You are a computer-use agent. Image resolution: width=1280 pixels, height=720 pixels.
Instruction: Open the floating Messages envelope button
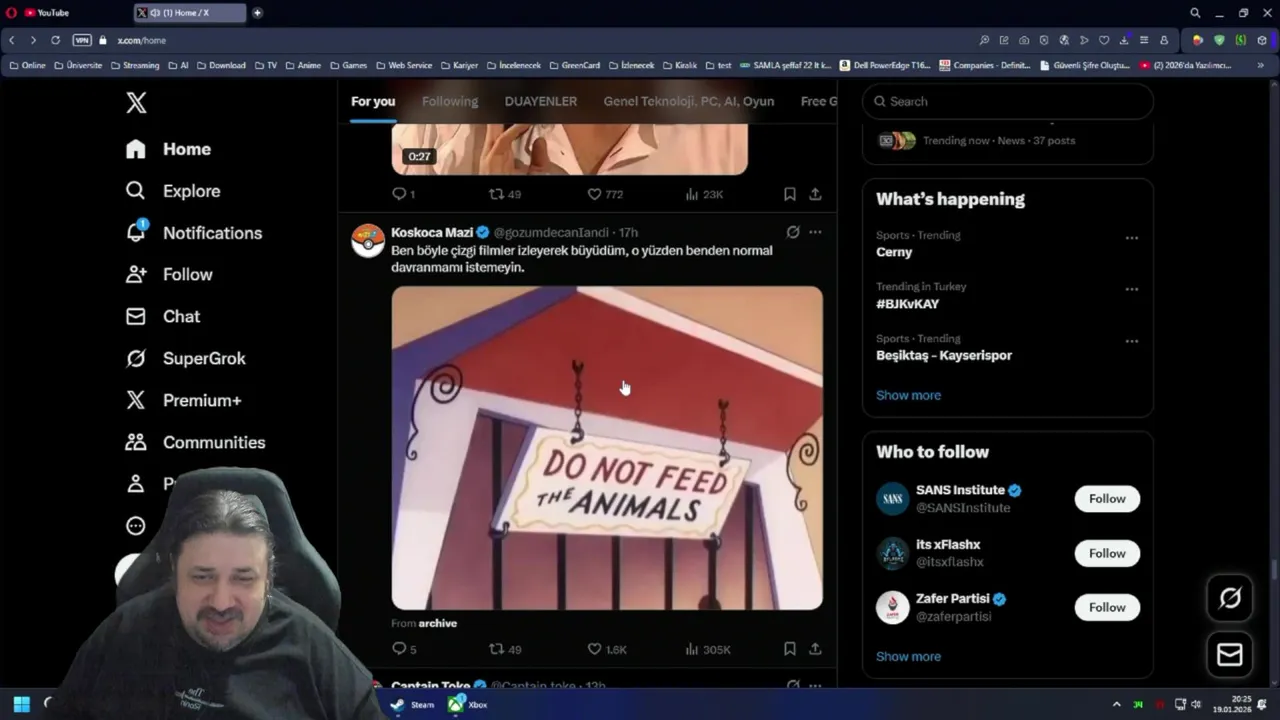1230,654
